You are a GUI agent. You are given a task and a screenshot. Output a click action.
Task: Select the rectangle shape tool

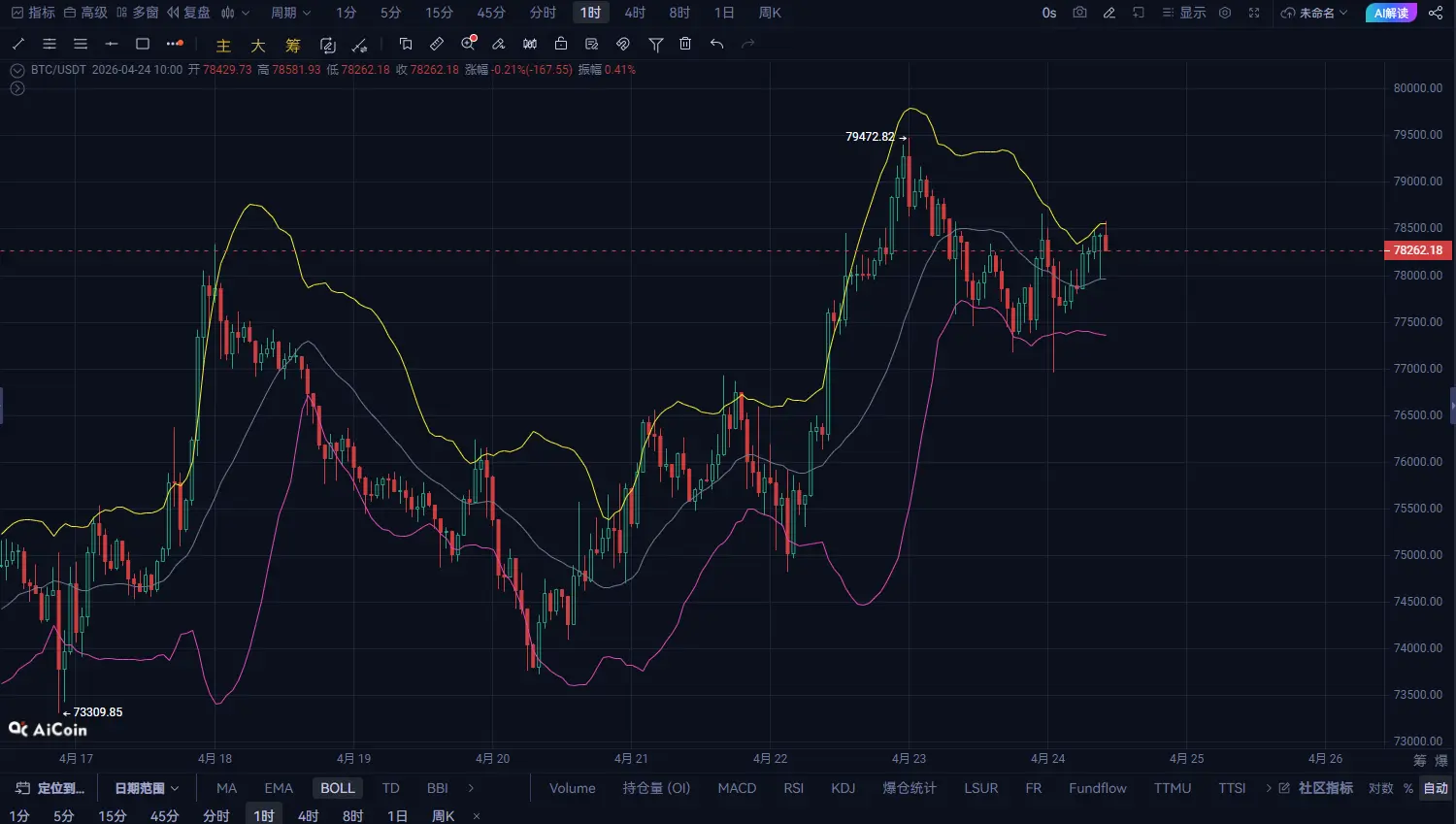coord(143,44)
